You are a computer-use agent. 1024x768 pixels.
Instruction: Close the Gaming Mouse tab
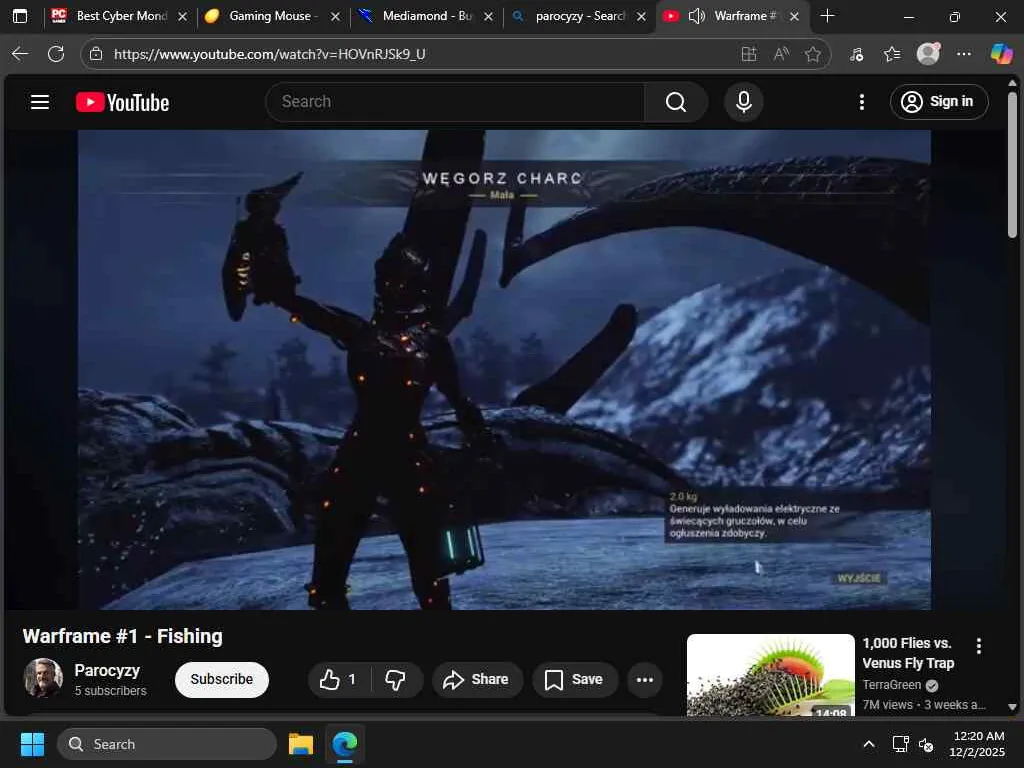pyautogui.click(x=335, y=17)
